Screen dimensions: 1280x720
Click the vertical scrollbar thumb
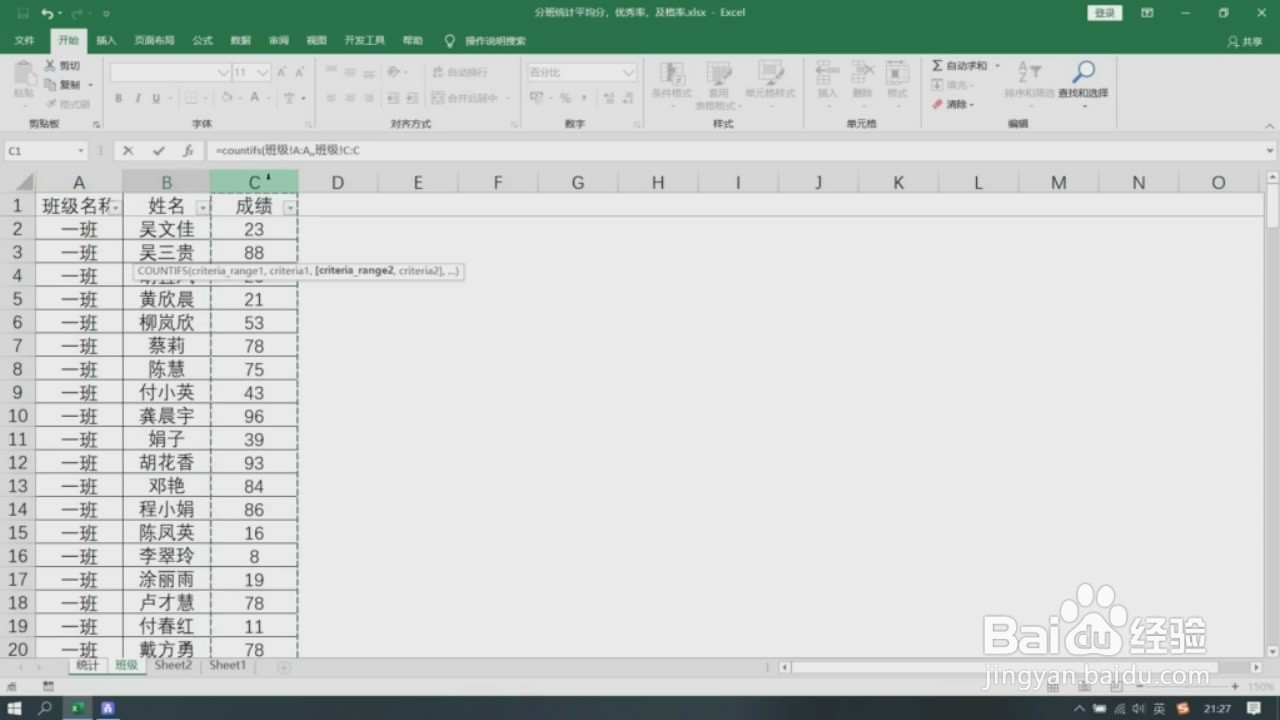[1272, 204]
